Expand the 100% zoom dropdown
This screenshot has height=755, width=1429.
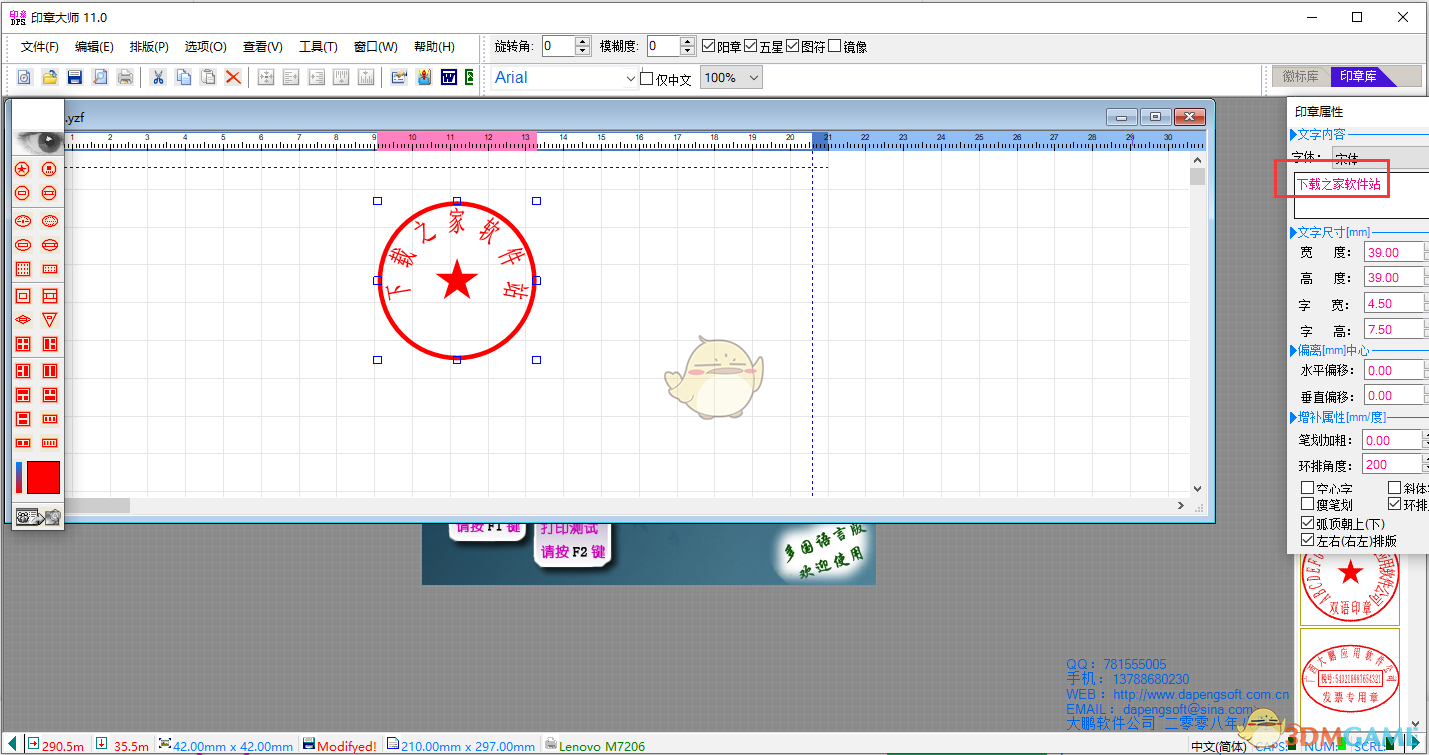[753, 78]
